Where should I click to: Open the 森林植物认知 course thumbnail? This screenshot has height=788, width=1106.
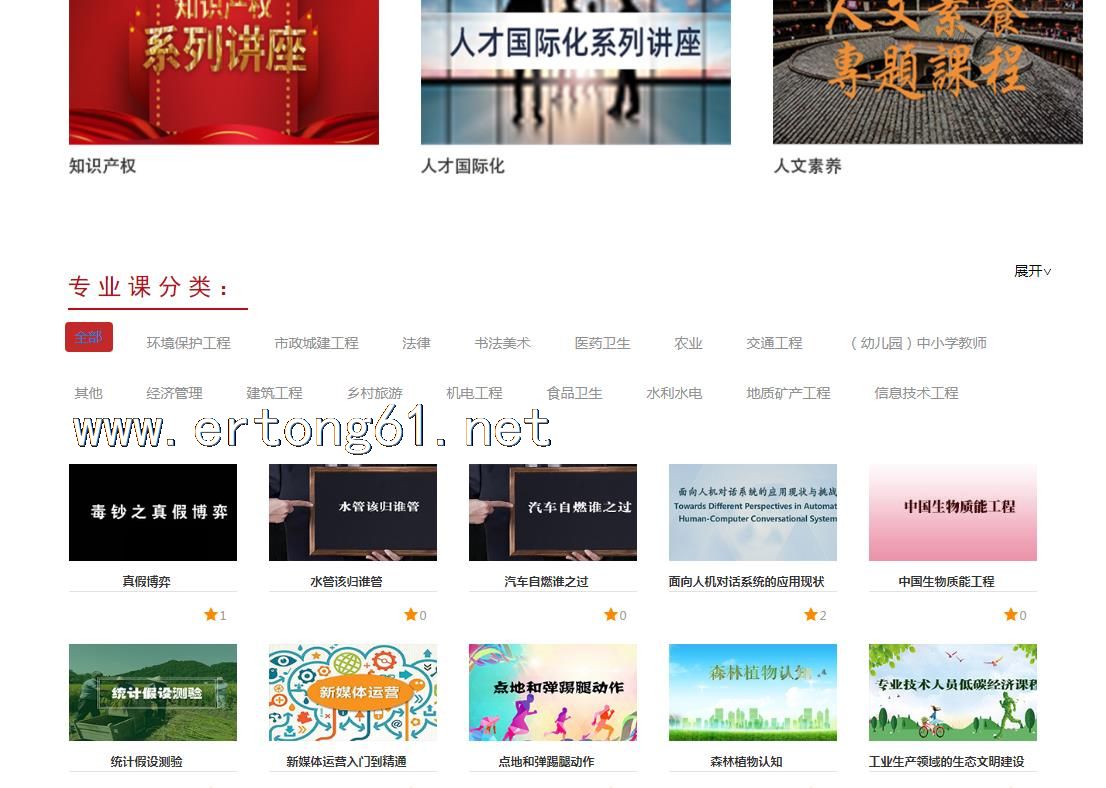click(753, 692)
